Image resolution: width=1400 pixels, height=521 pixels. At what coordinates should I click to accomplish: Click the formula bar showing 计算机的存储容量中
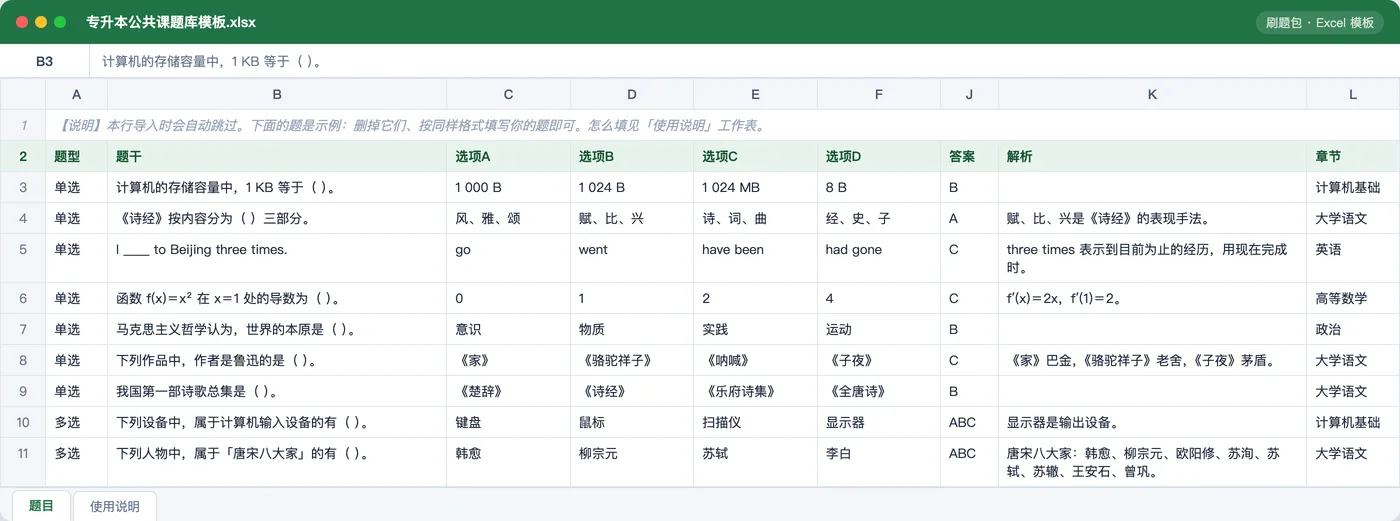pyautogui.click(x=745, y=61)
